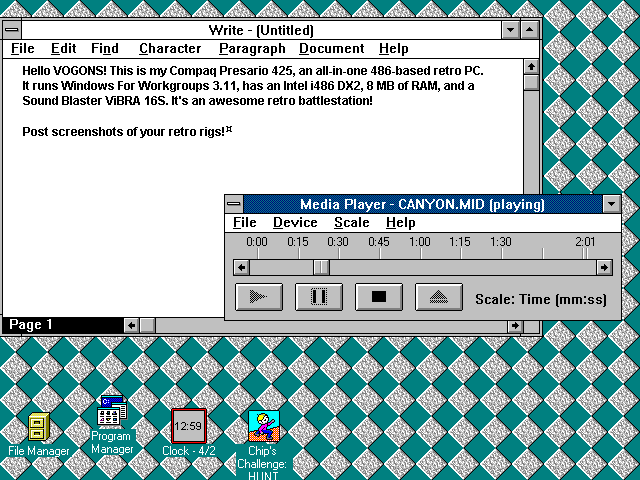The width and height of the screenshot is (640, 480).
Task: Click the Media Player title bar
Action: click(422, 204)
